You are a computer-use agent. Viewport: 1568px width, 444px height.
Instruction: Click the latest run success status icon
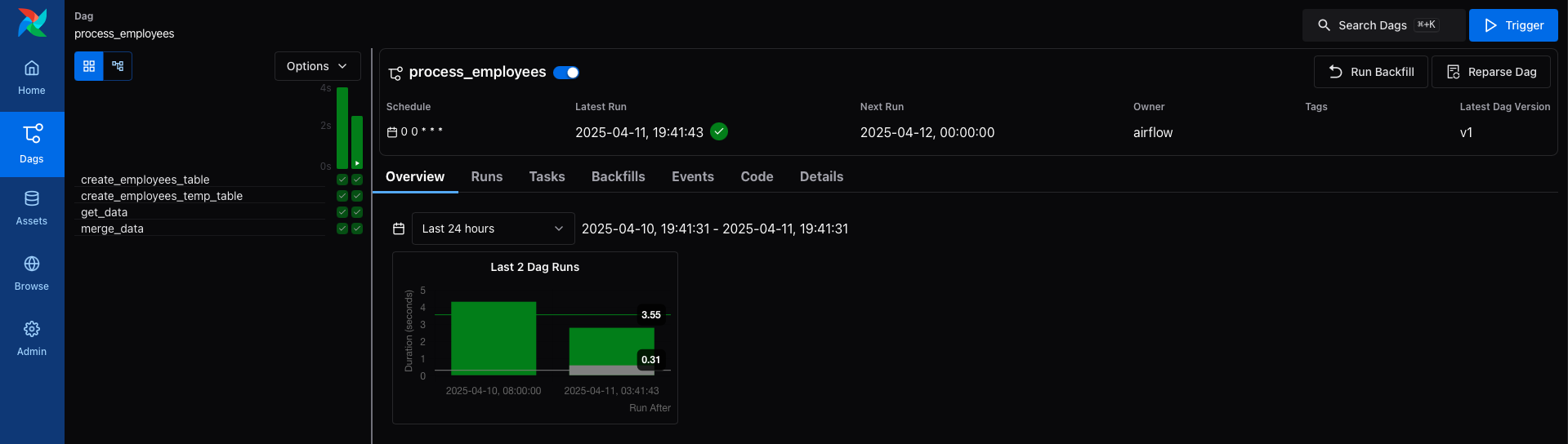(719, 131)
